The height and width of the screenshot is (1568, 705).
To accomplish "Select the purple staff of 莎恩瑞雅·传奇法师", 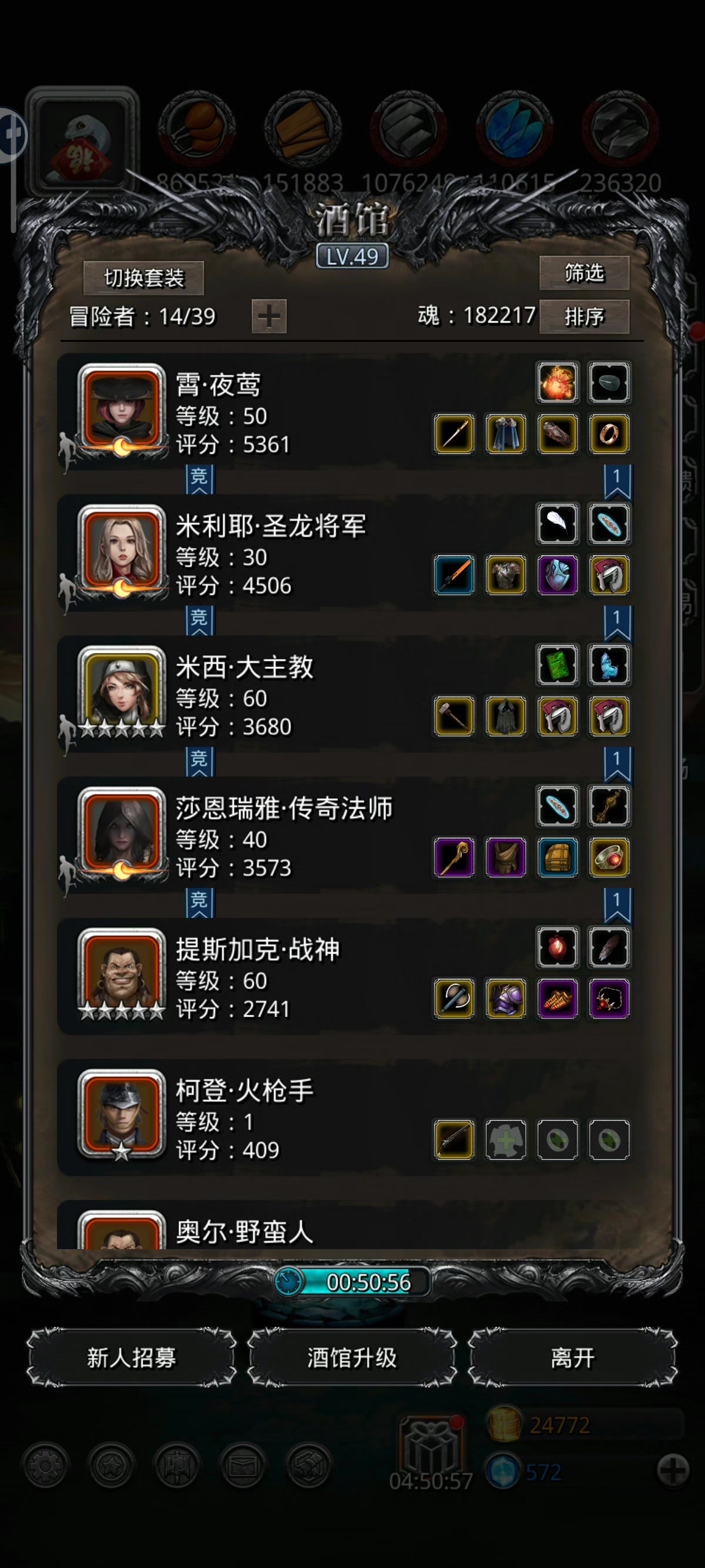I will 454,857.
